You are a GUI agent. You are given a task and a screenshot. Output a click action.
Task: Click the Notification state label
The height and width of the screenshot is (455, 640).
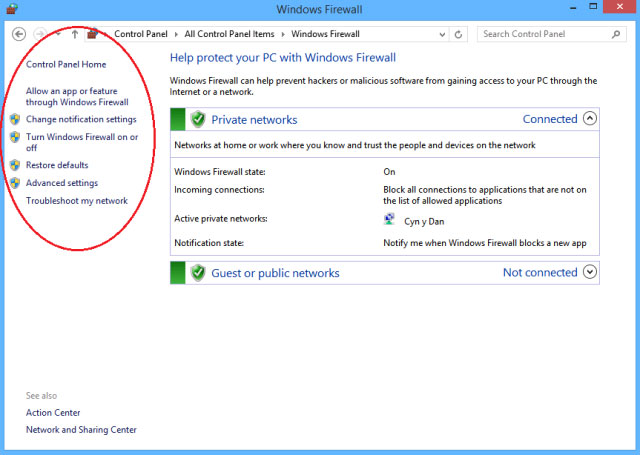pos(209,243)
